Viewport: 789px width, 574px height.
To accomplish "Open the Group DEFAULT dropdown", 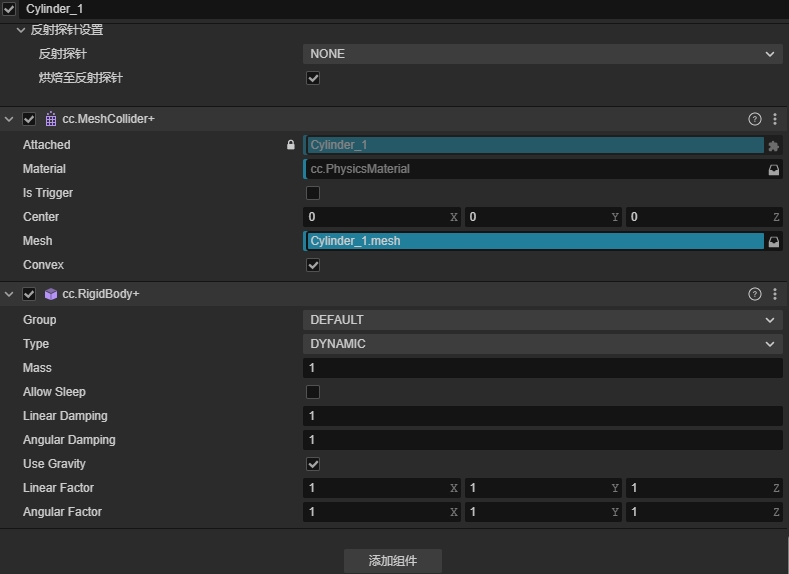I will [x=542, y=320].
